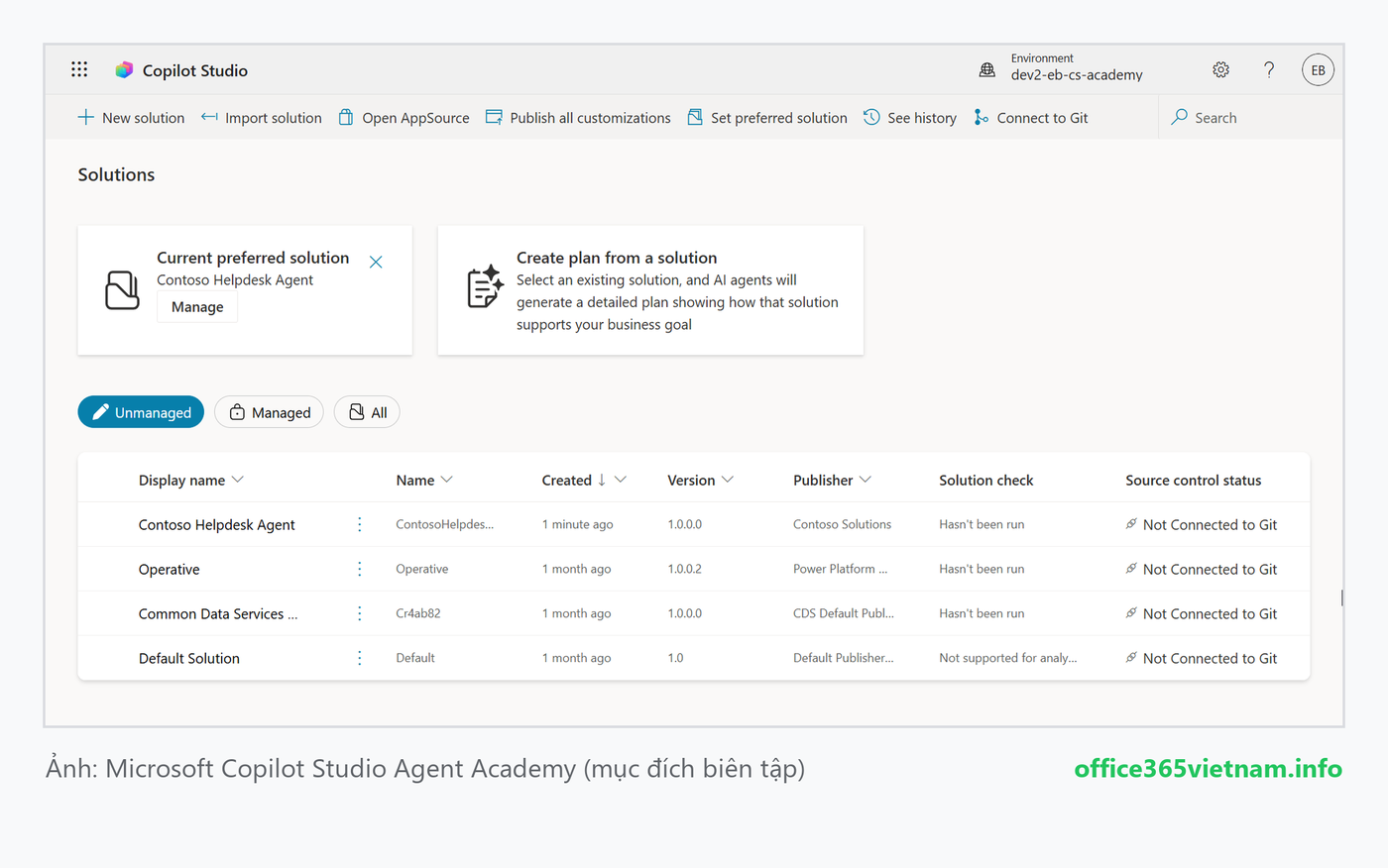The width and height of the screenshot is (1388, 868).
Task: Click the See history clock icon
Action: [x=871, y=117]
